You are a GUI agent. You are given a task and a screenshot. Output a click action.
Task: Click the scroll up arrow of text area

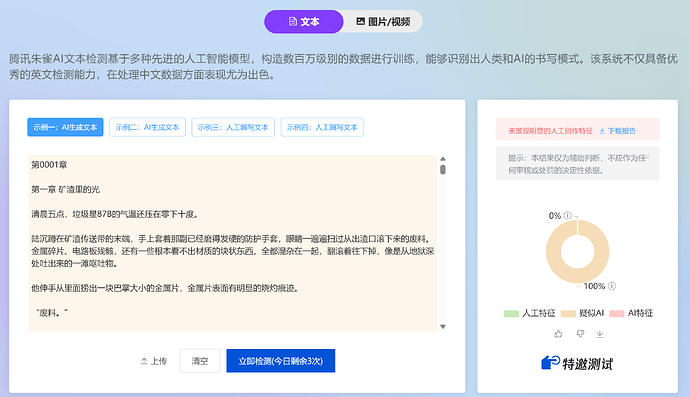pos(443,158)
